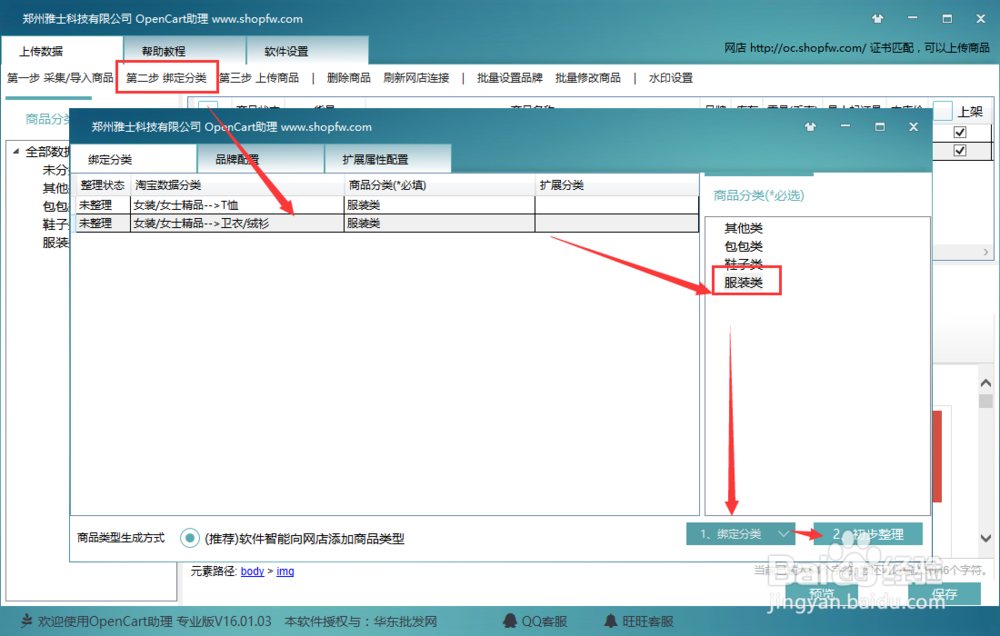Viewport: 1000px width, 636px height.
Task: Select the 软件智能向网店添加商品类型 radio option
Action: (x=189, y=538)
